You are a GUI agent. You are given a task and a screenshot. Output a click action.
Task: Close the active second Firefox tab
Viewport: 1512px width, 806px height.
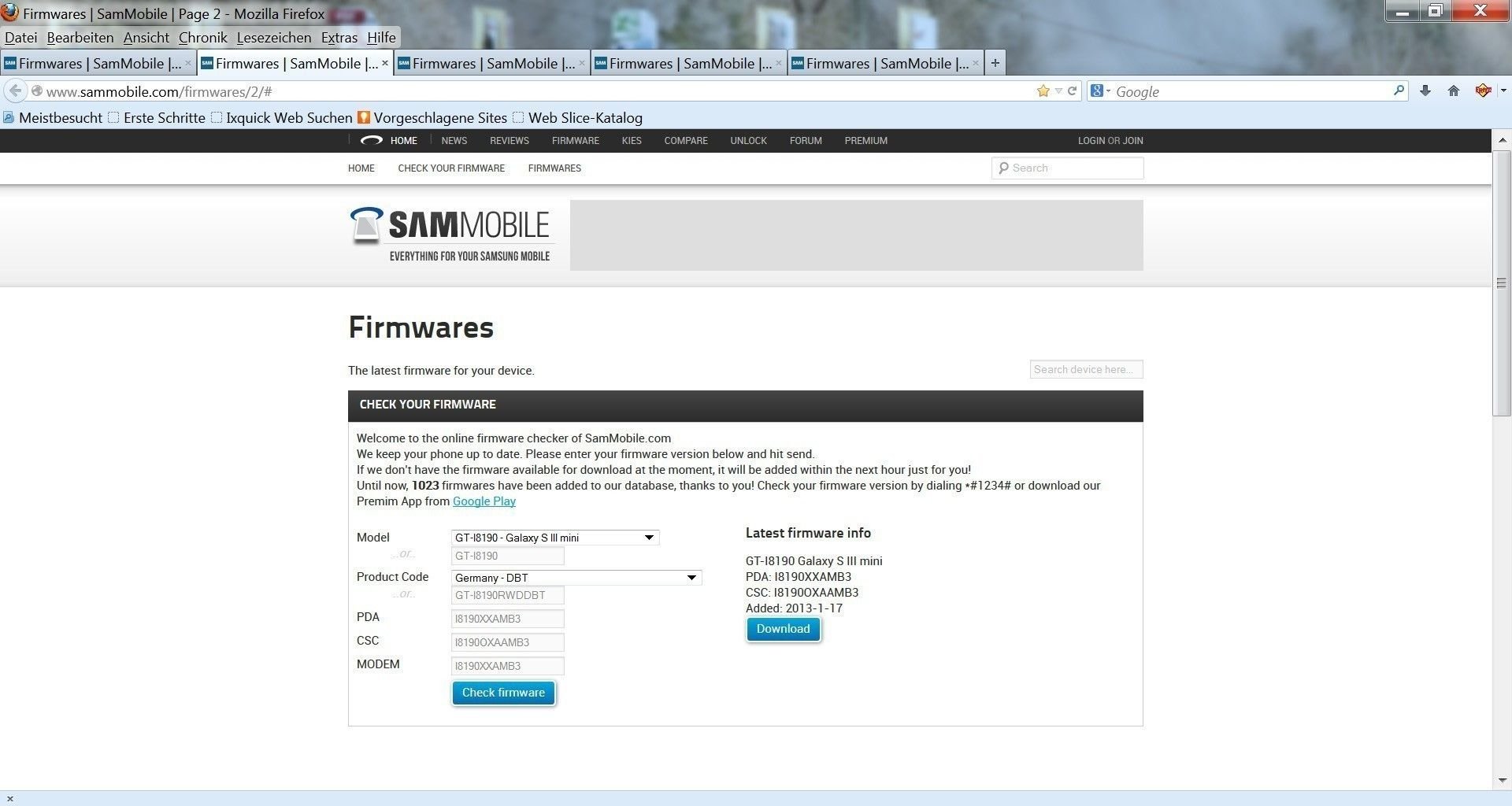pyautogui.click(x=385, y=64)
